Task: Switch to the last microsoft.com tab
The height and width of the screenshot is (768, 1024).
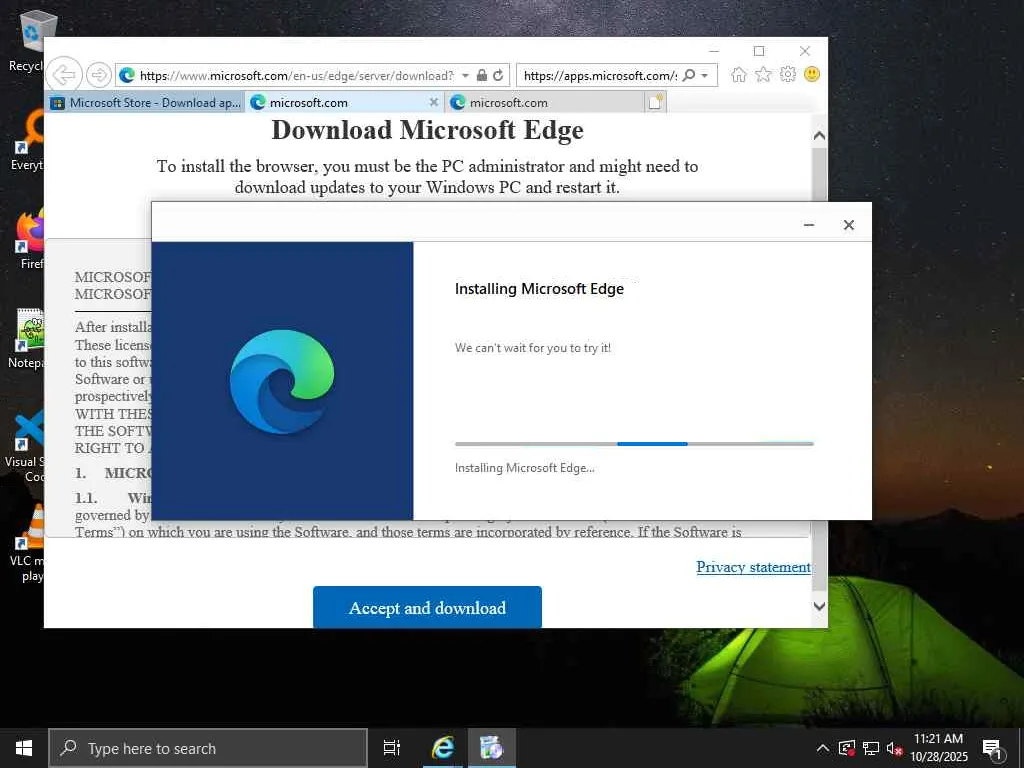Action: [543, 103]
